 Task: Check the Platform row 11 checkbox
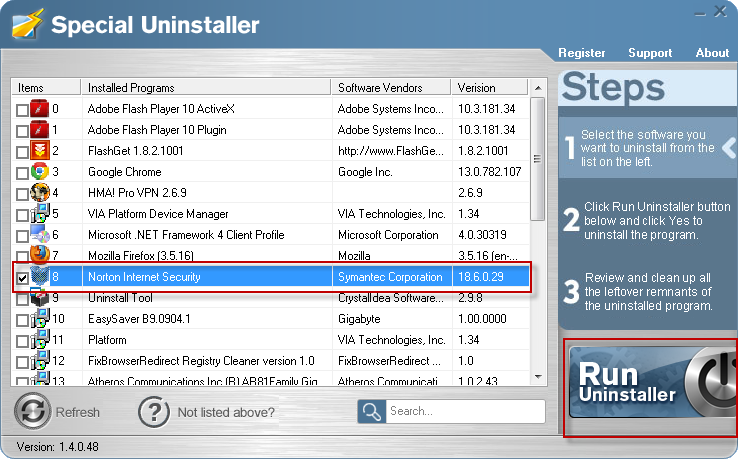22,341
